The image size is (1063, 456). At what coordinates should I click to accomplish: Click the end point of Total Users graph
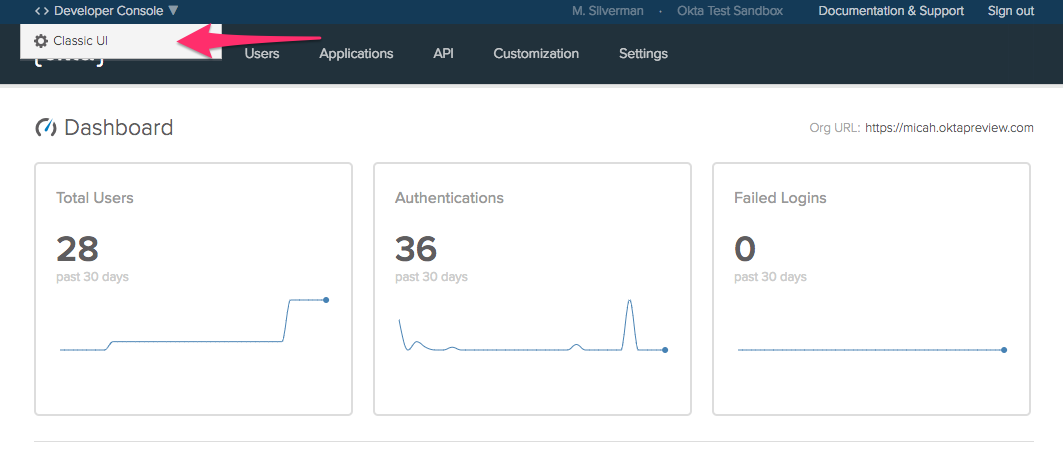[x=326, y=299]
